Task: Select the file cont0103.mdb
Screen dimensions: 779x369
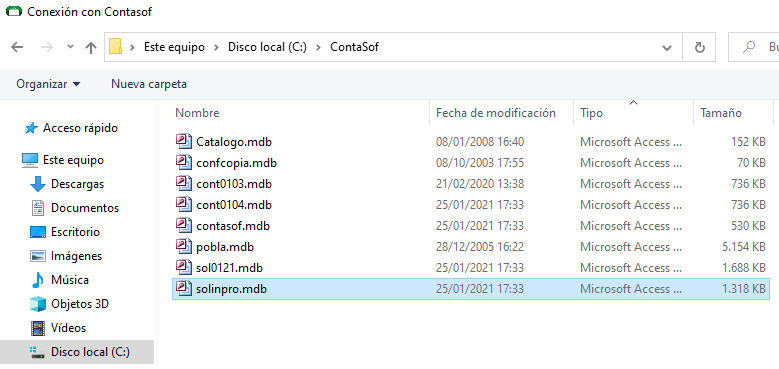Action: [x=234, y=184]
